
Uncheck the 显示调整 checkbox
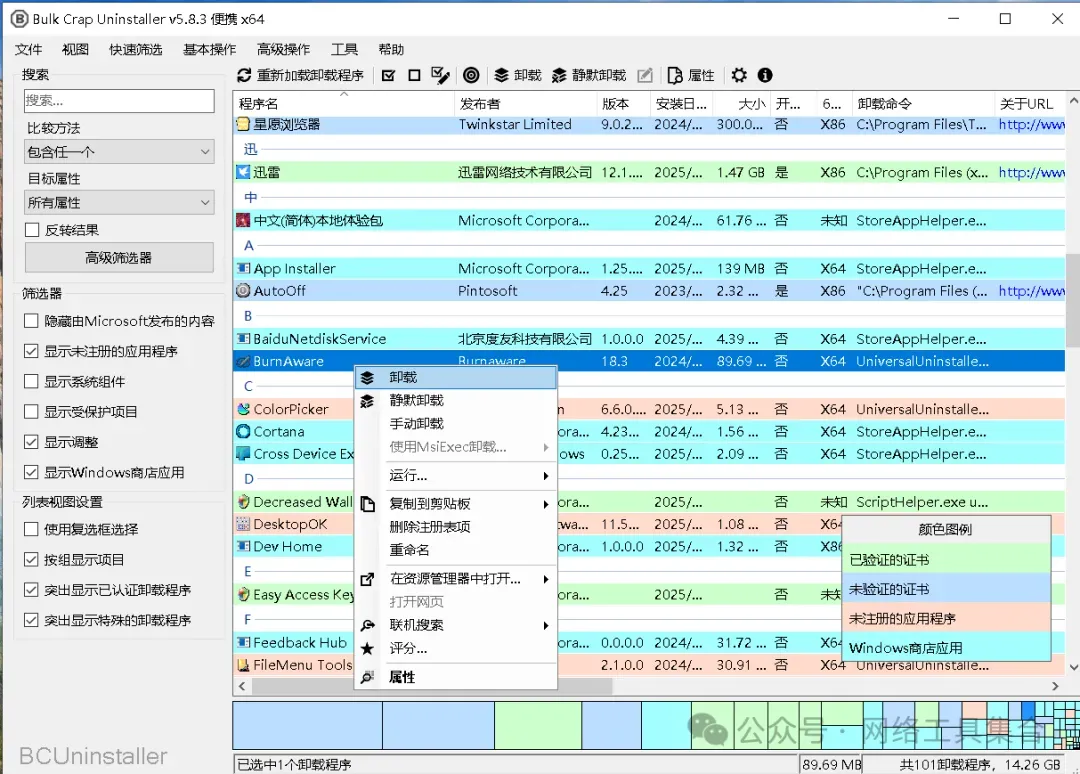(31, 442)
